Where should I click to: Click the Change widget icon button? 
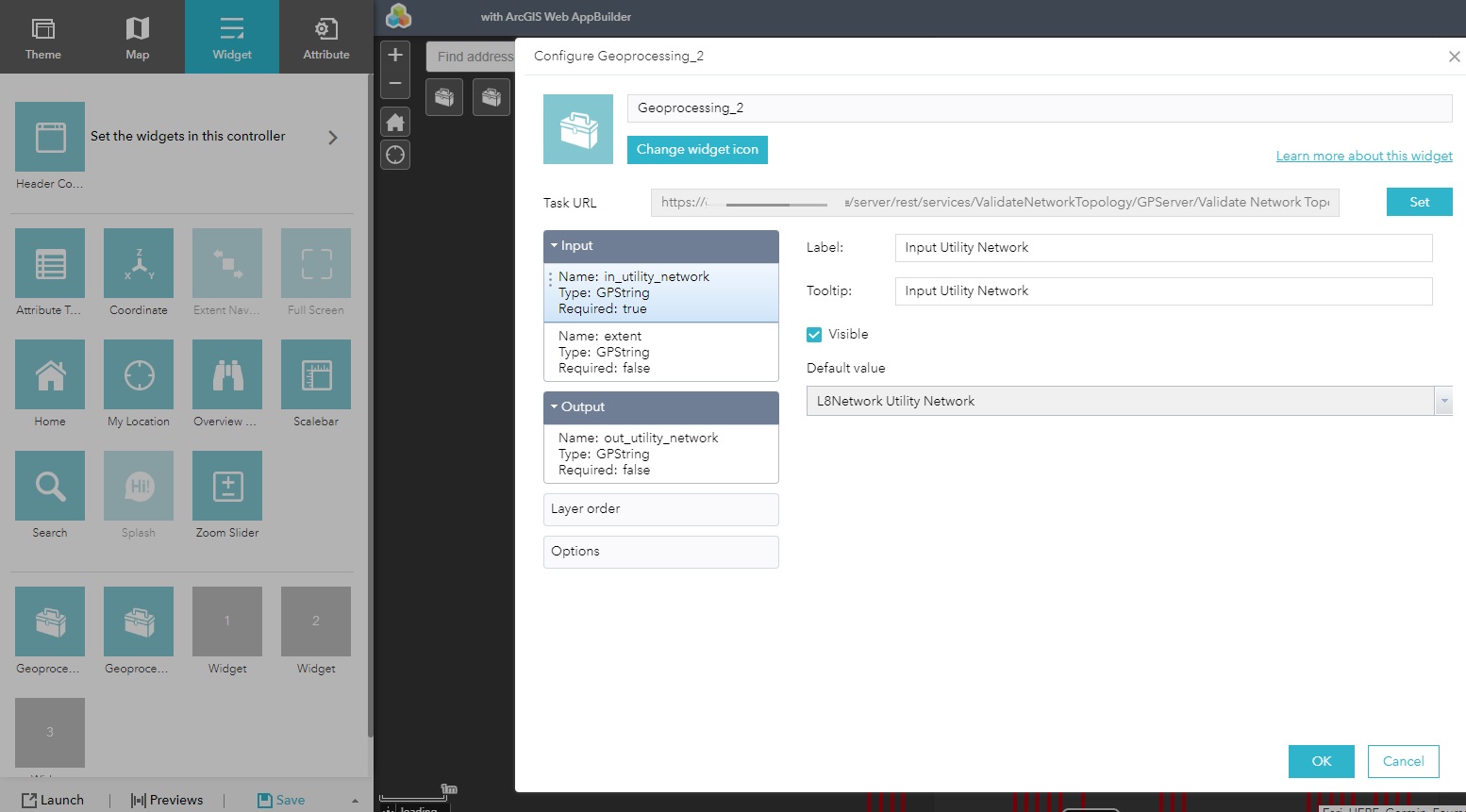click(697, 149)
